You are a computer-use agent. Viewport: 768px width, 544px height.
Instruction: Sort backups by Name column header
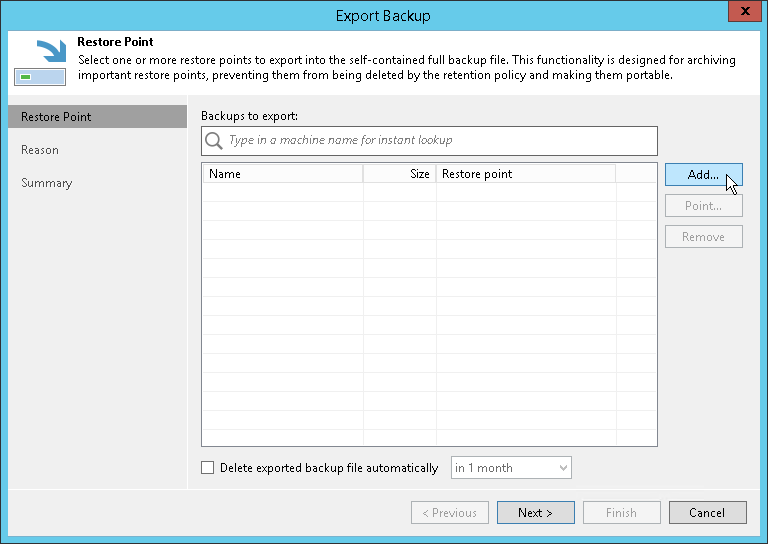(x=283, y=174)
